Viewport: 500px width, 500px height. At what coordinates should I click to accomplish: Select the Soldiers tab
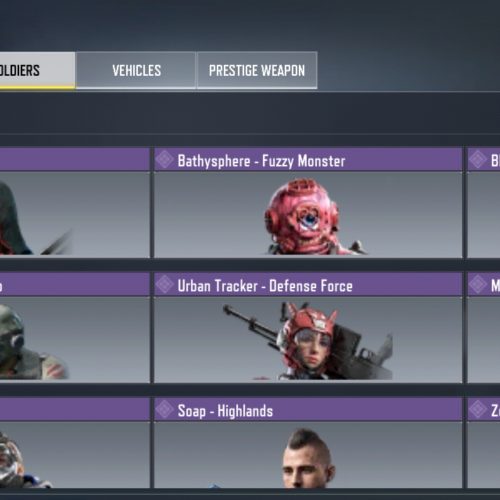pyautogui.click(x=37, y=70)
